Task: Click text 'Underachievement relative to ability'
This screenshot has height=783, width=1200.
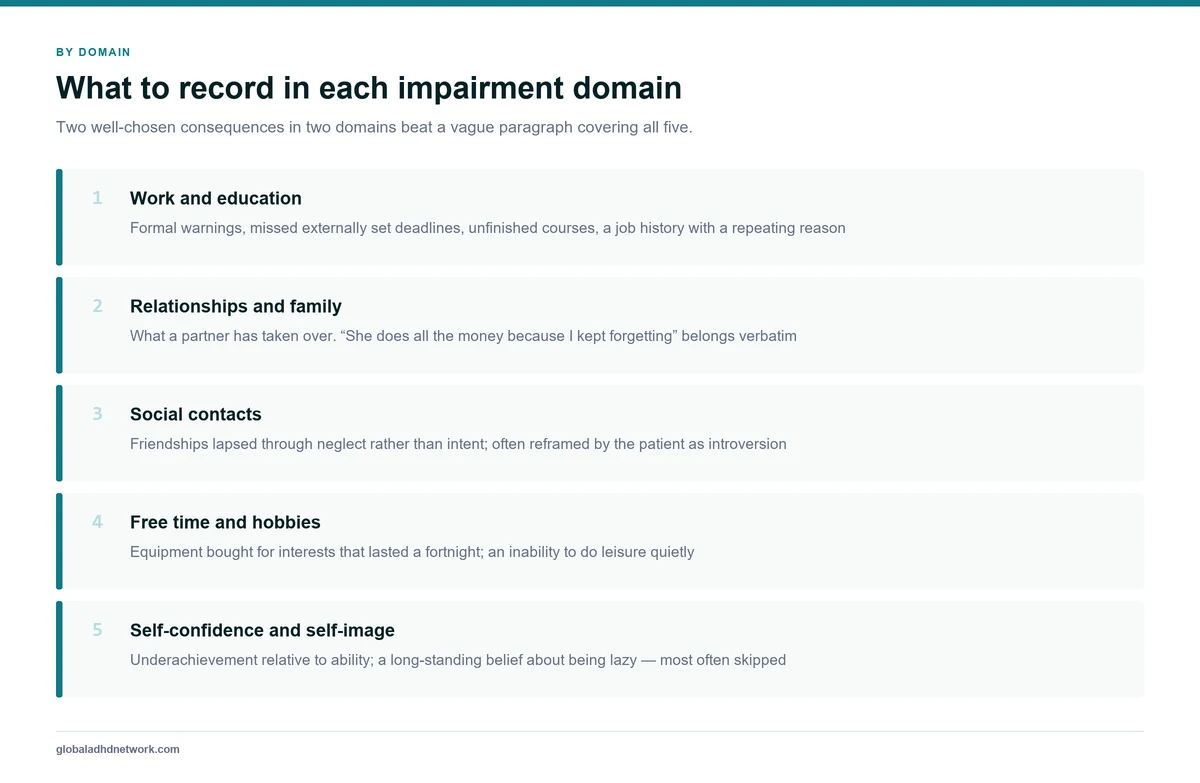Action: tap(251, 660)
